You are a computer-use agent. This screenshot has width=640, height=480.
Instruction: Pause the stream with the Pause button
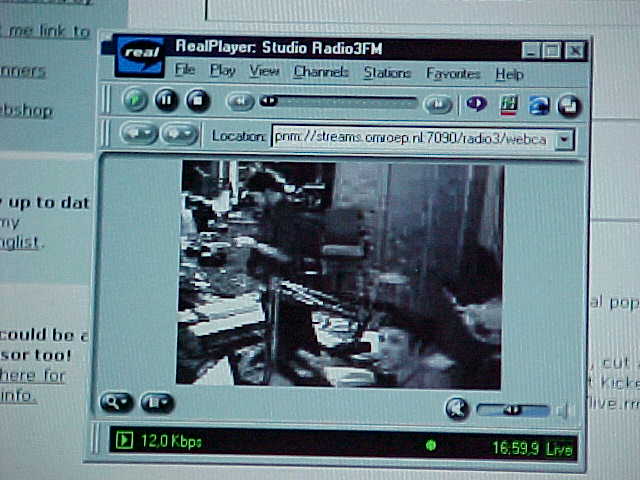pos(166,100)
